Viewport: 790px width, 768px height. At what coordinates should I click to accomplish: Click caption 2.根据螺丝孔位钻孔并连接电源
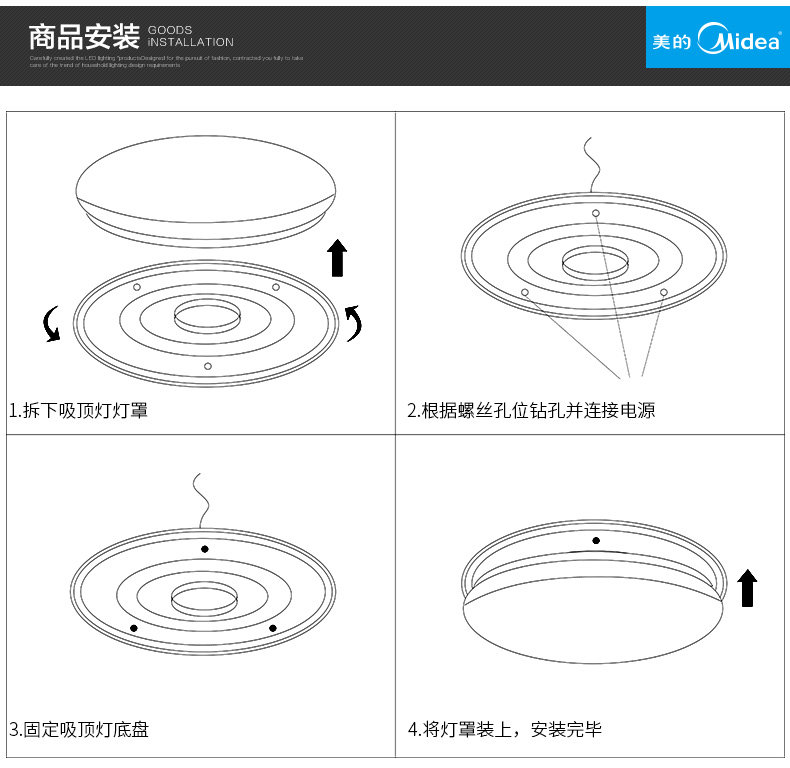[531, 410]
